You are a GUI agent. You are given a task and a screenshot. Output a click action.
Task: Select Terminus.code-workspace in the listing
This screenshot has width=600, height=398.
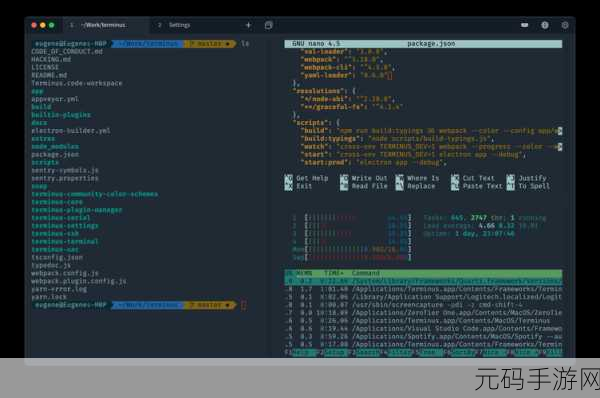point(77,83)
